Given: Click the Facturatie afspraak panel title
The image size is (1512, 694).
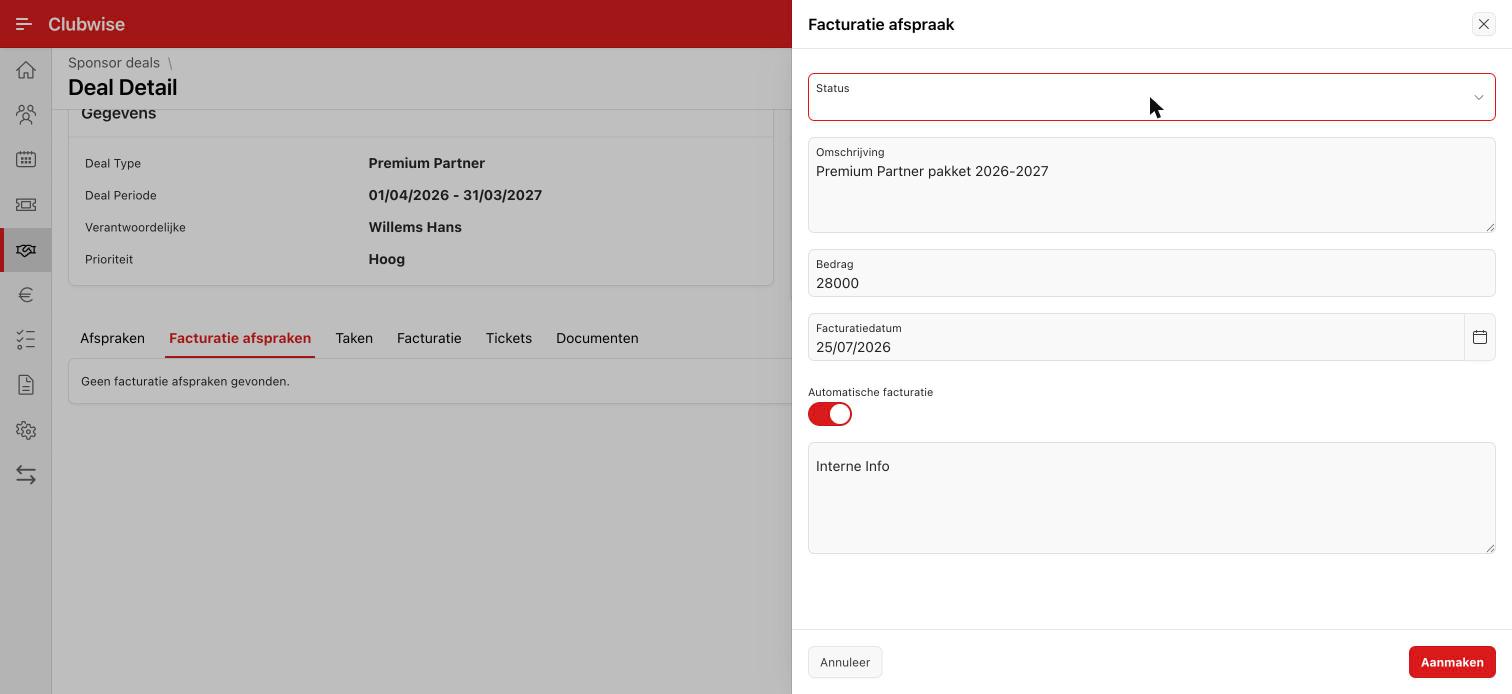Looking at the screenshot, I should pos(881,24).
